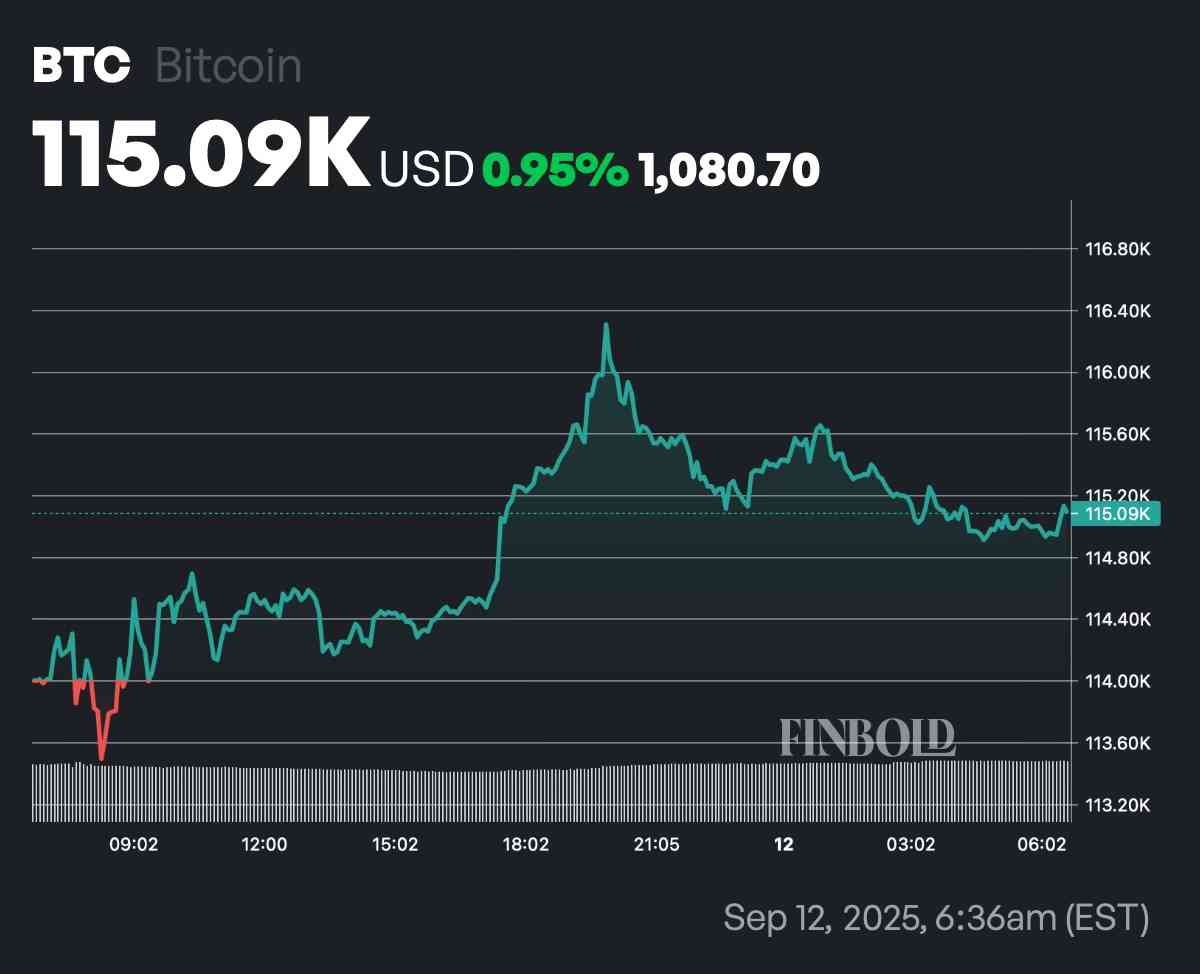Select the 21:05 time axis marker
The height and width of the screenshot is (974, 1200).
pos(656,845)
